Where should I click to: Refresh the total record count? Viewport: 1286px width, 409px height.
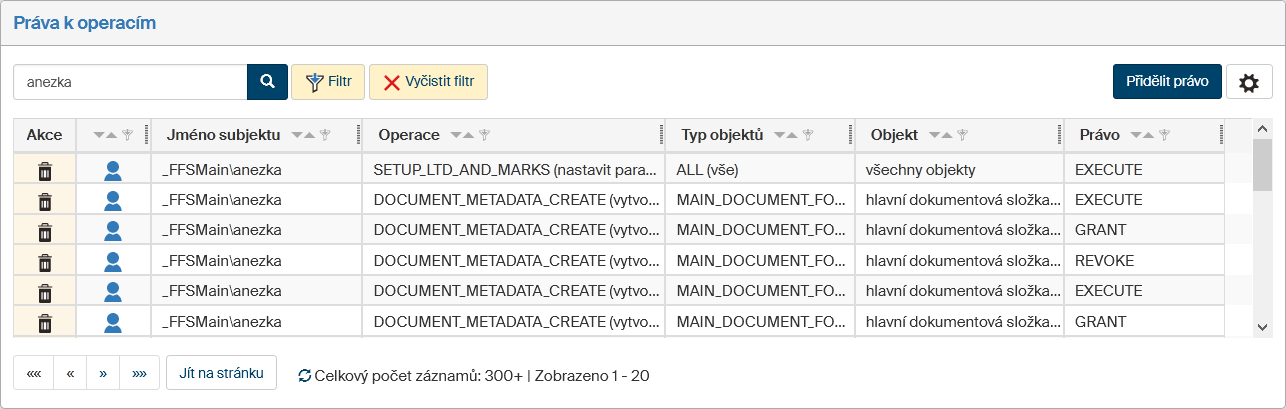pyautogui.click(x=304, y=377)
